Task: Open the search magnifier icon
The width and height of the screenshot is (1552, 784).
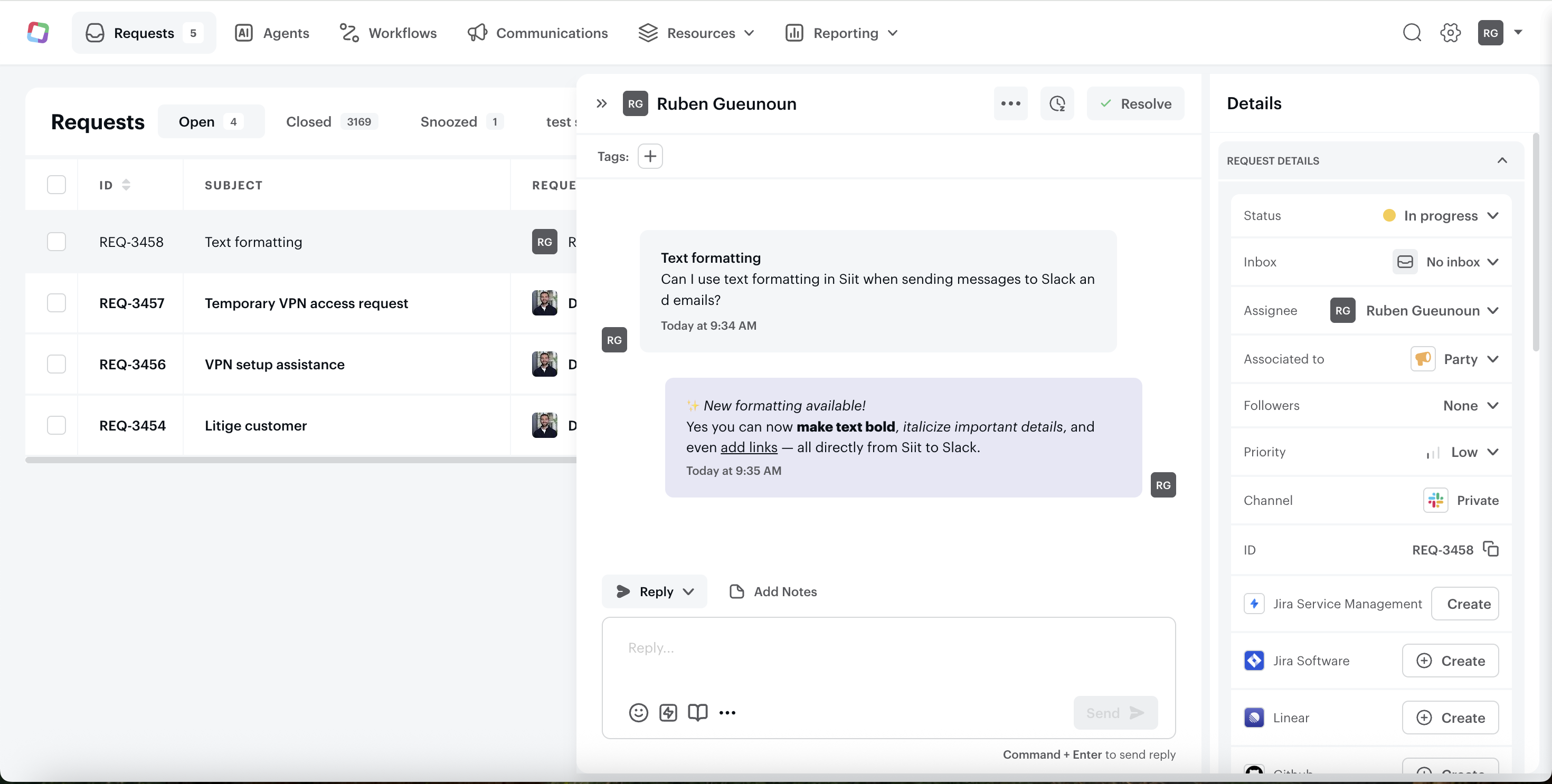Action: tap(1412, 33)
